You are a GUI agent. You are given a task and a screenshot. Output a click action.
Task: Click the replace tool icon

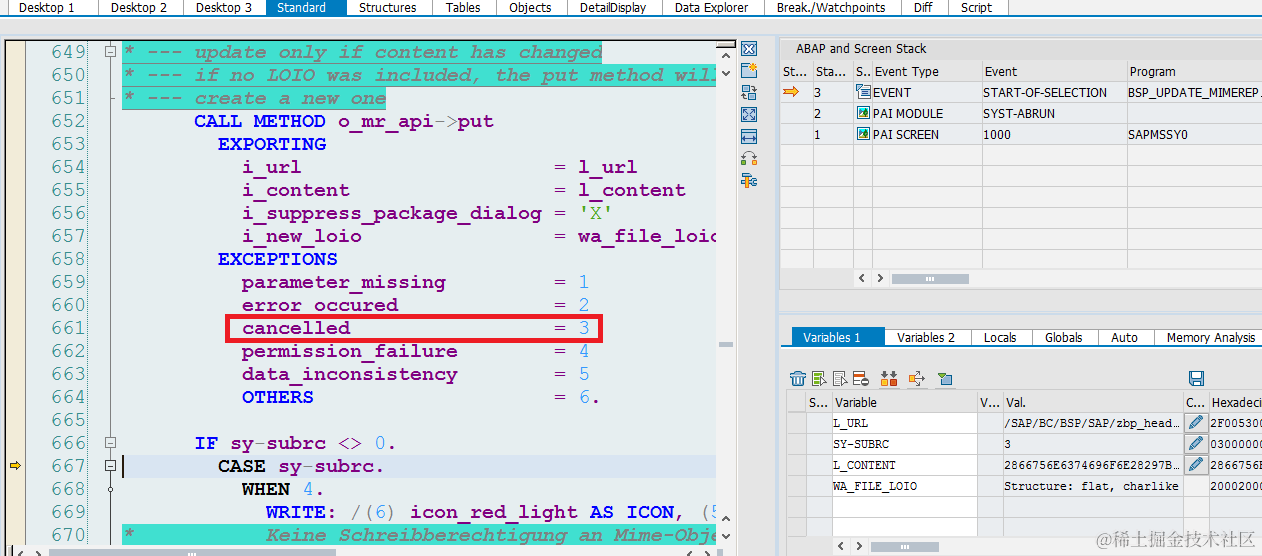tap(749, 93)
